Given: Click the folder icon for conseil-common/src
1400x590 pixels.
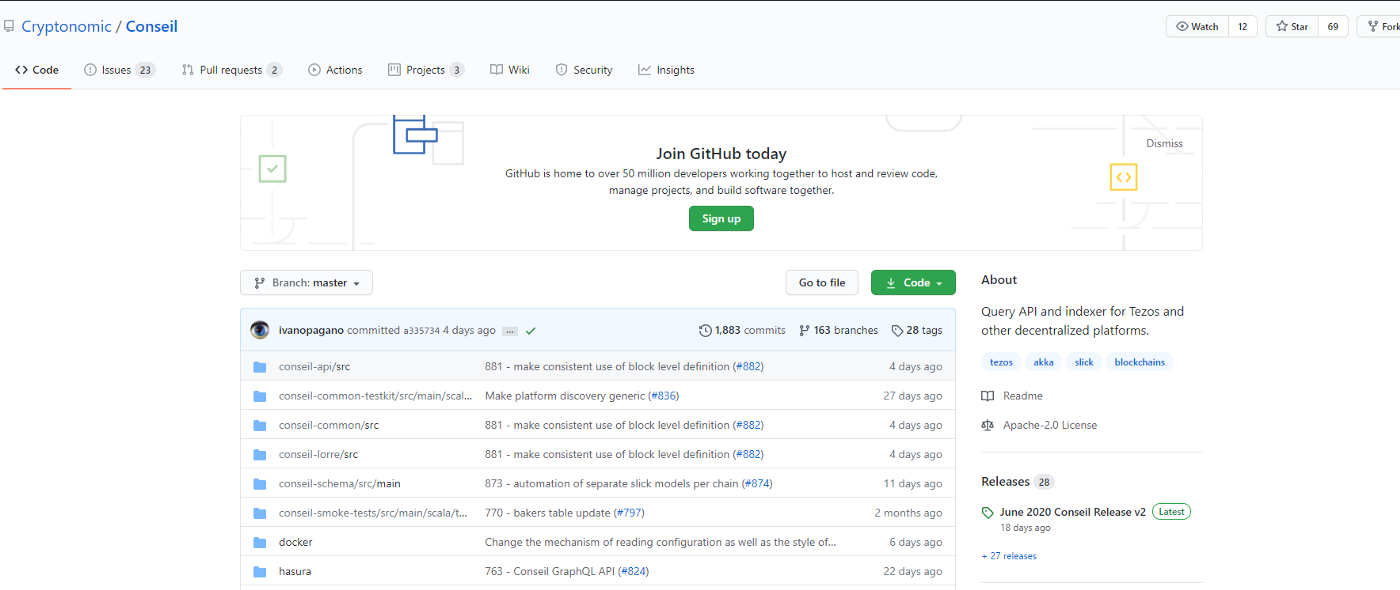Looking at the screenshot, I should 260,425.
